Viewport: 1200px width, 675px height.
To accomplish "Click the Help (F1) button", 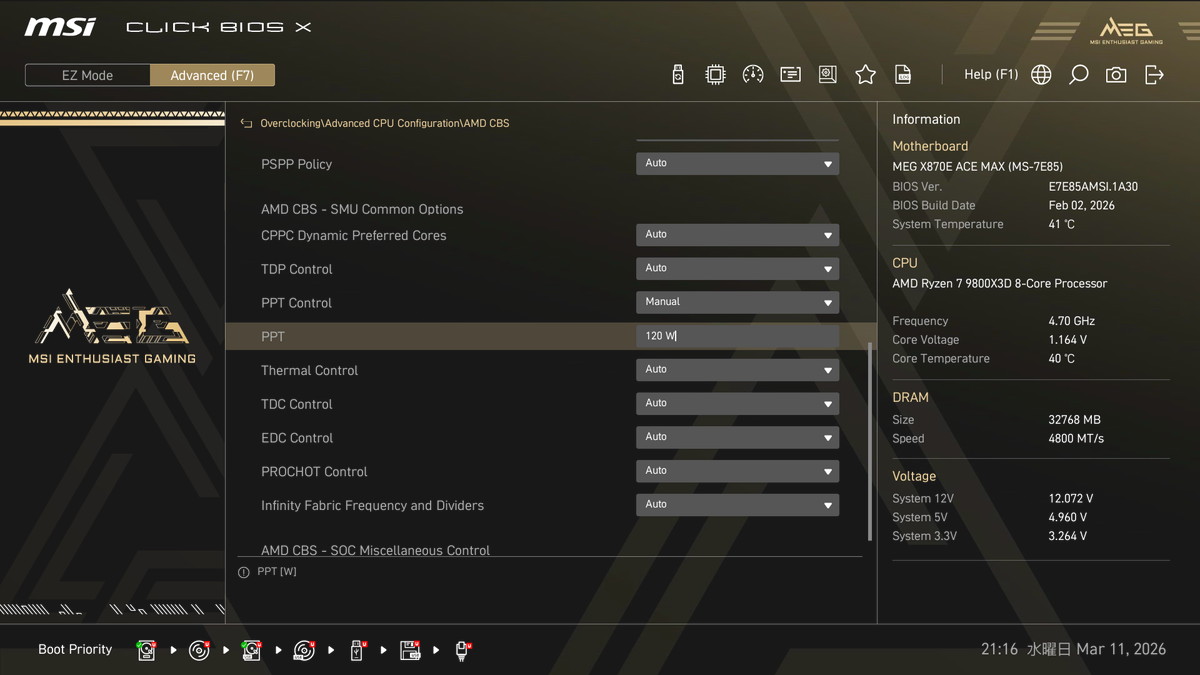I will point(990,75).
